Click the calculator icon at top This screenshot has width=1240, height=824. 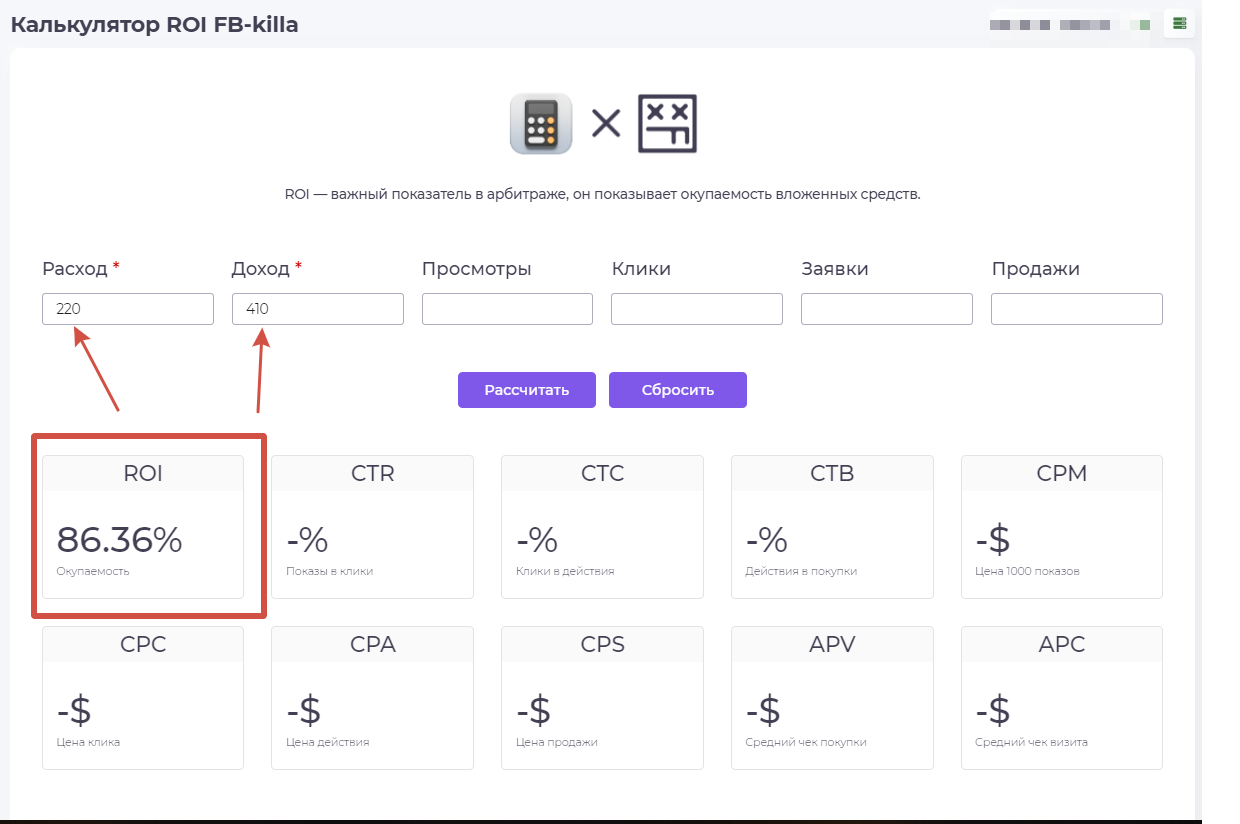[541, 124]
